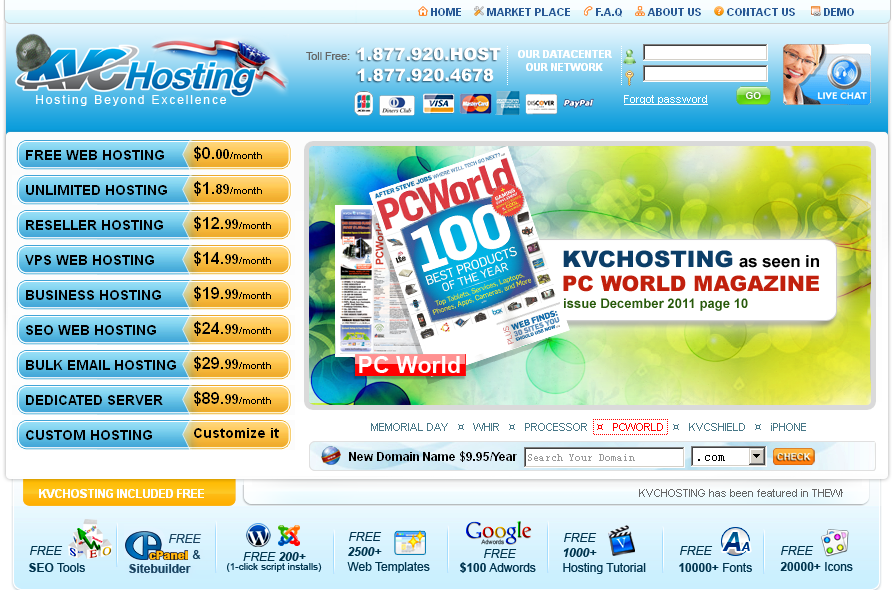Click the Web Templates icon
895x590 pixels.
410,542
